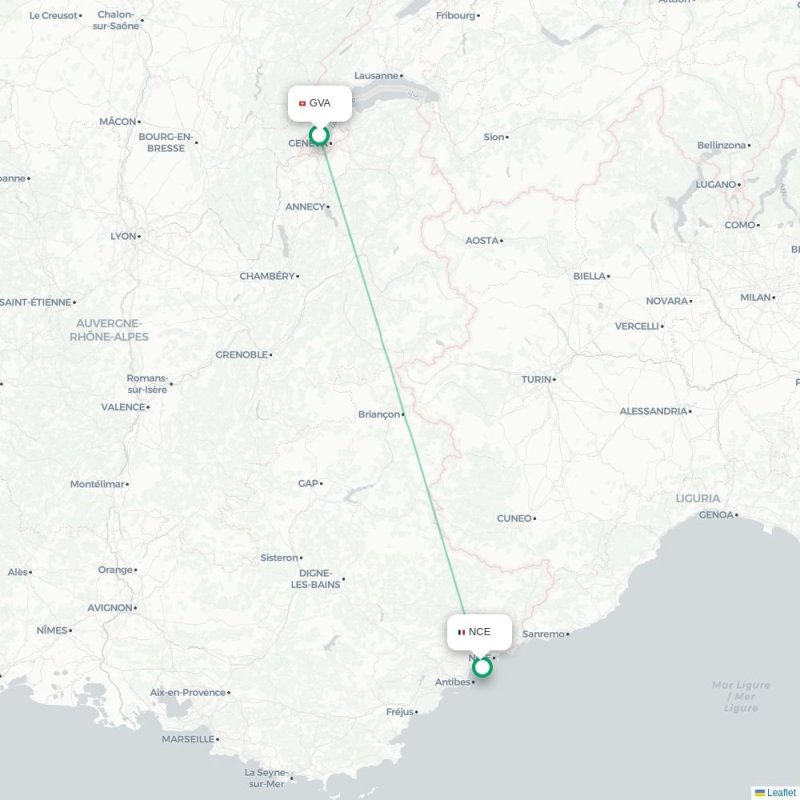The height and width of the screenshot is (800, 800).
Task: Click the Marseille city label
Action: pyautogui.click(x=188, y=739)
